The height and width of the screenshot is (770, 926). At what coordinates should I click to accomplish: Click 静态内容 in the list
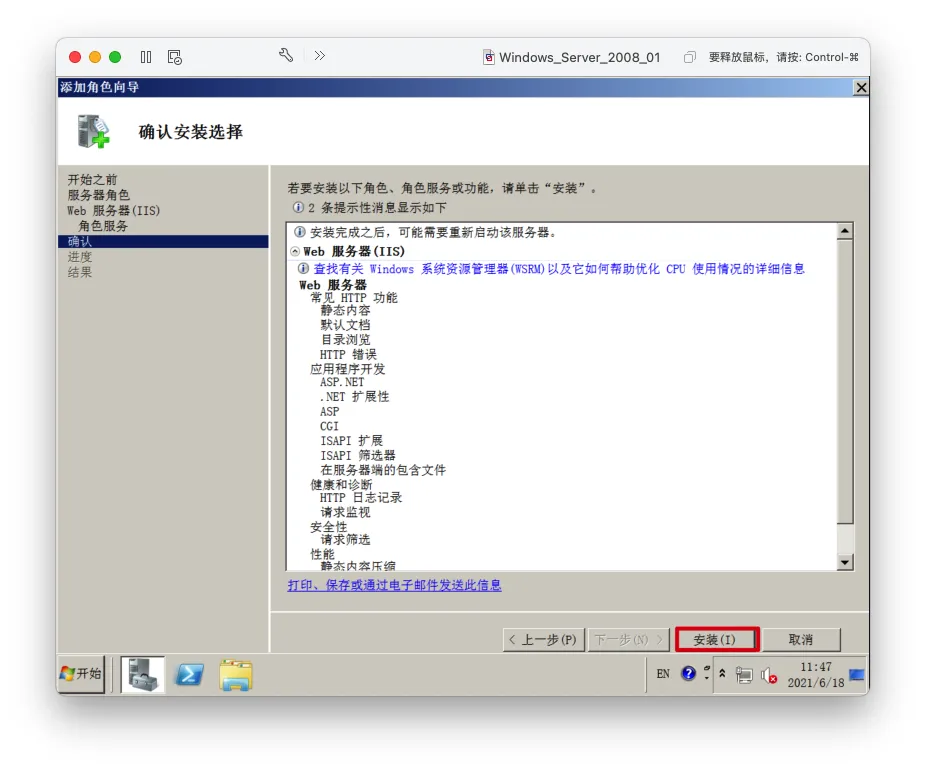tap(345, 311)
